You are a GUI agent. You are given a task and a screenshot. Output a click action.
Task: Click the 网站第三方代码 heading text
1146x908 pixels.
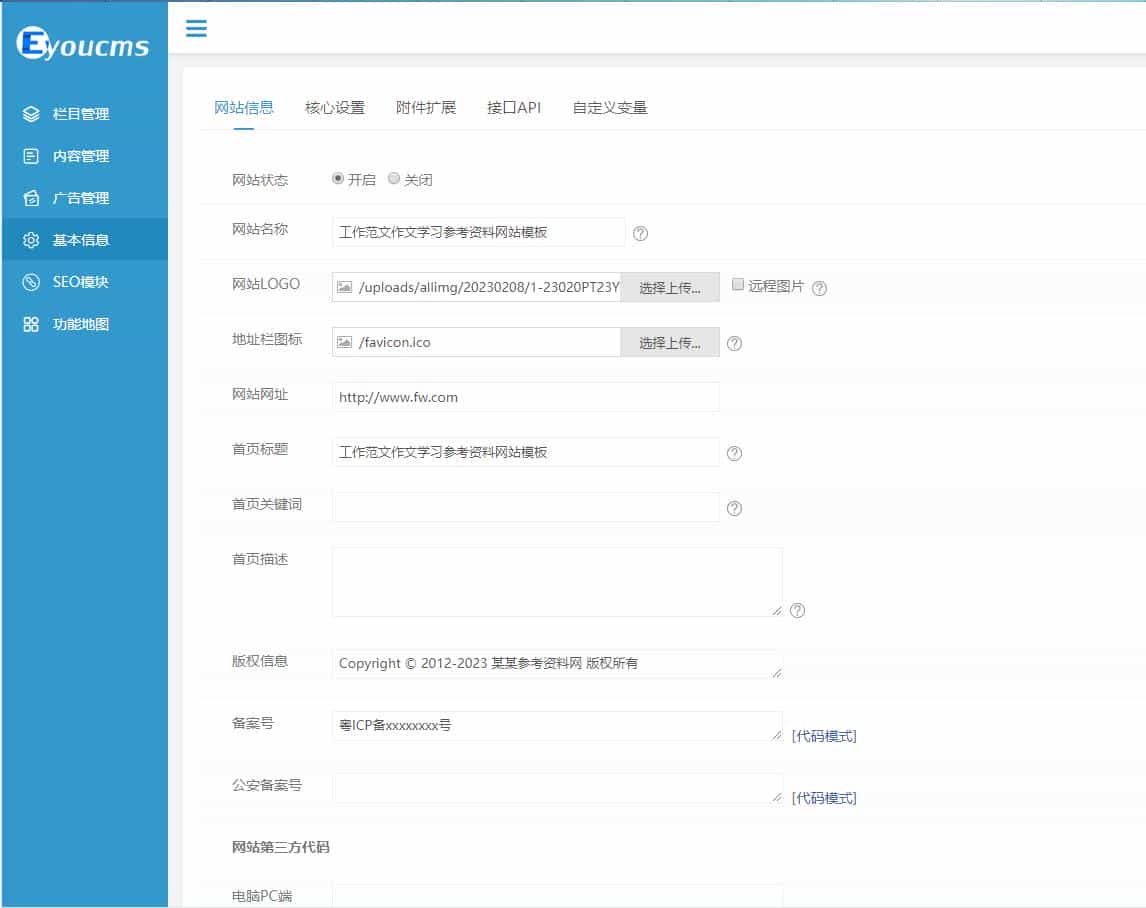click(x=281, y=847)
